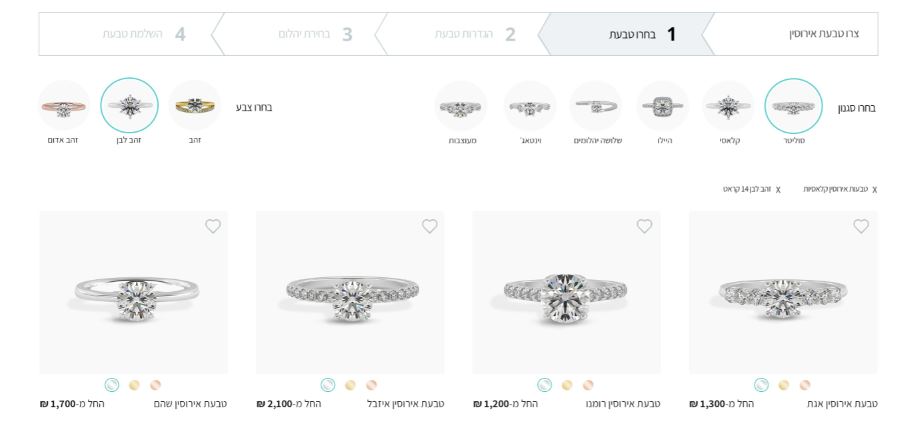Select the מעוצבות style ring icon
The image size is (909, 448).
tap(461, 106)
